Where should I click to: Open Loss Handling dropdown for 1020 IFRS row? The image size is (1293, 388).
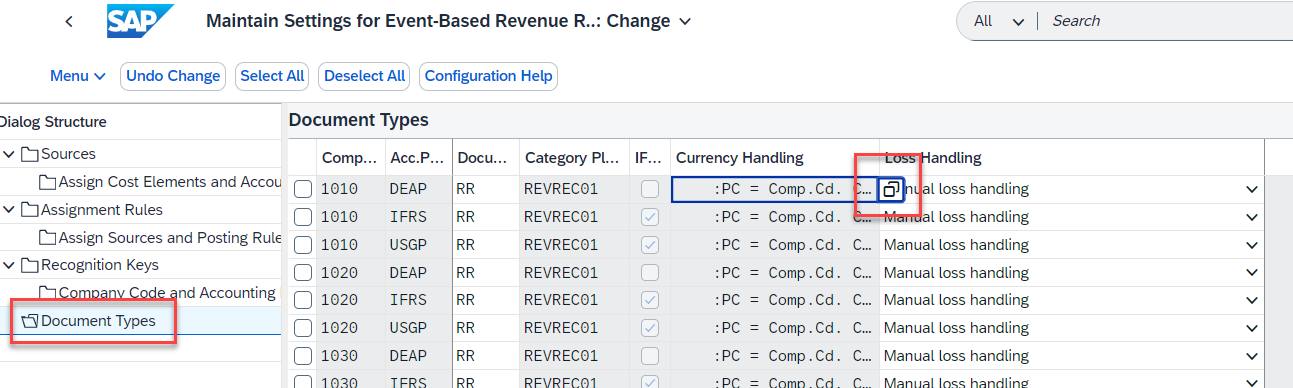click(x=1251, y=301)
